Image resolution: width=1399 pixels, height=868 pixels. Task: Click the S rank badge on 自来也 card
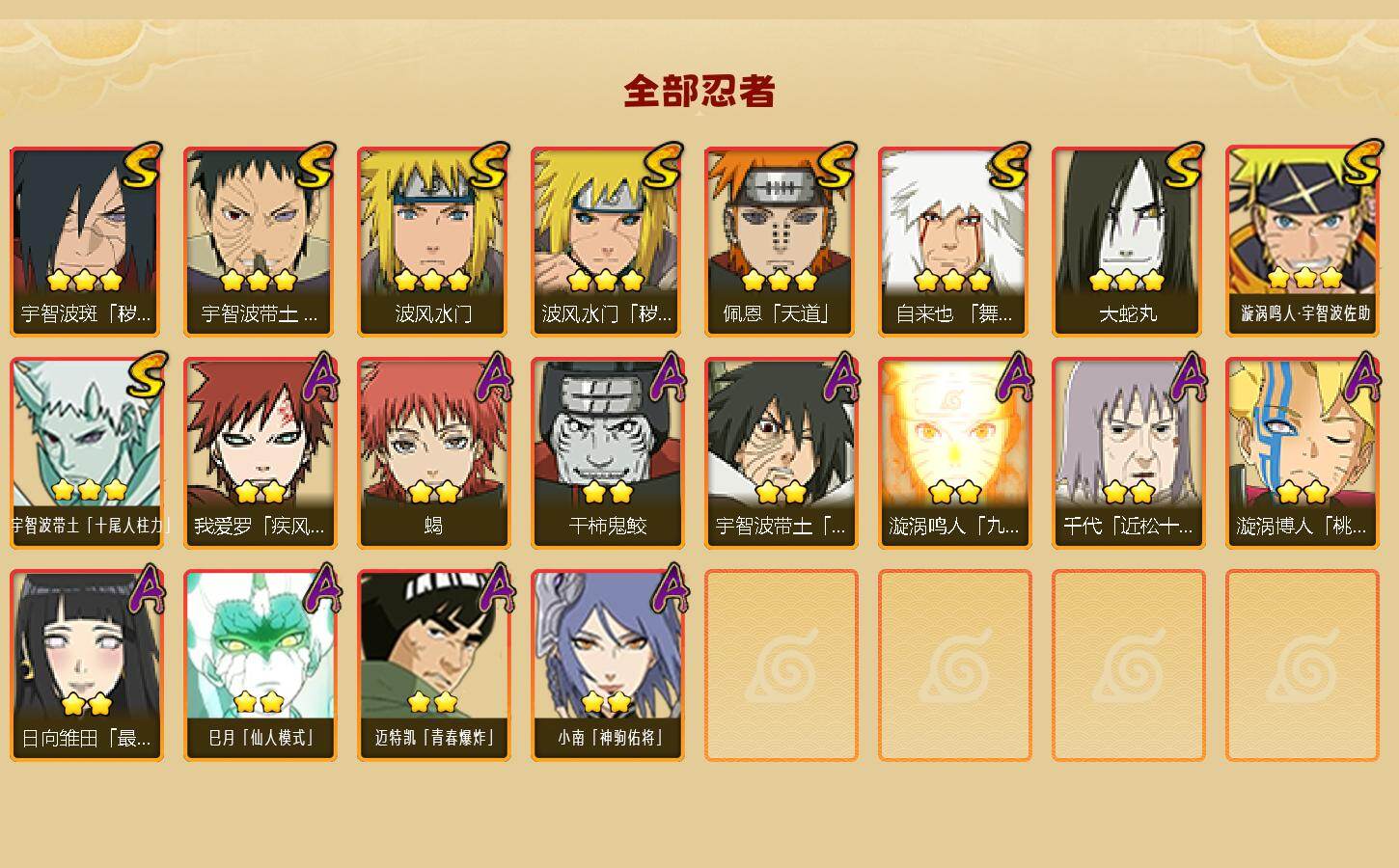point(1010,166)
